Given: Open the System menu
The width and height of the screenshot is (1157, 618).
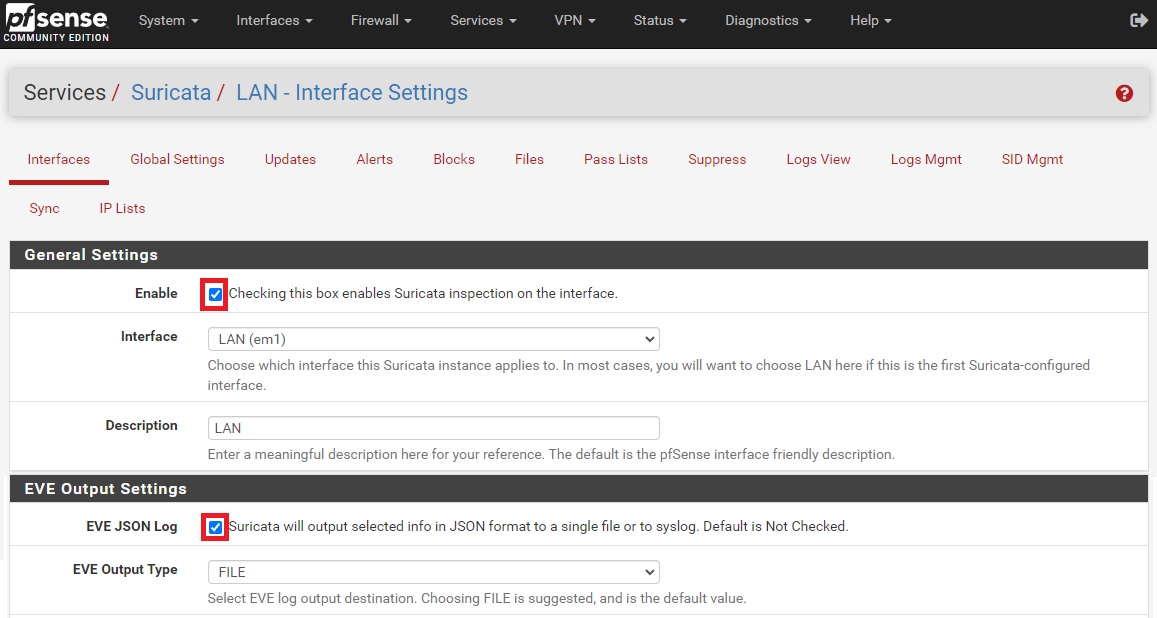Looking at the screenshot, I should tap(169, 21).
